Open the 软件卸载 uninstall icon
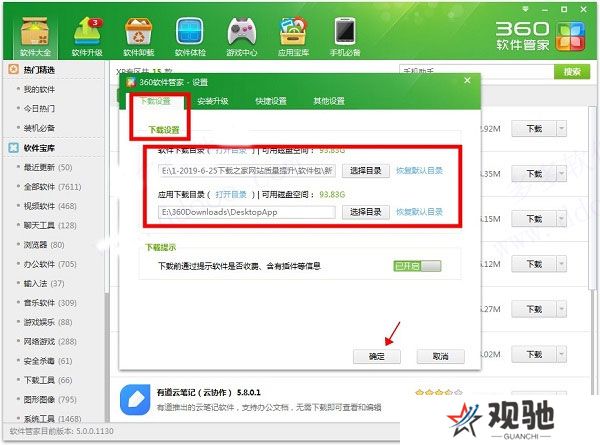 138,37
